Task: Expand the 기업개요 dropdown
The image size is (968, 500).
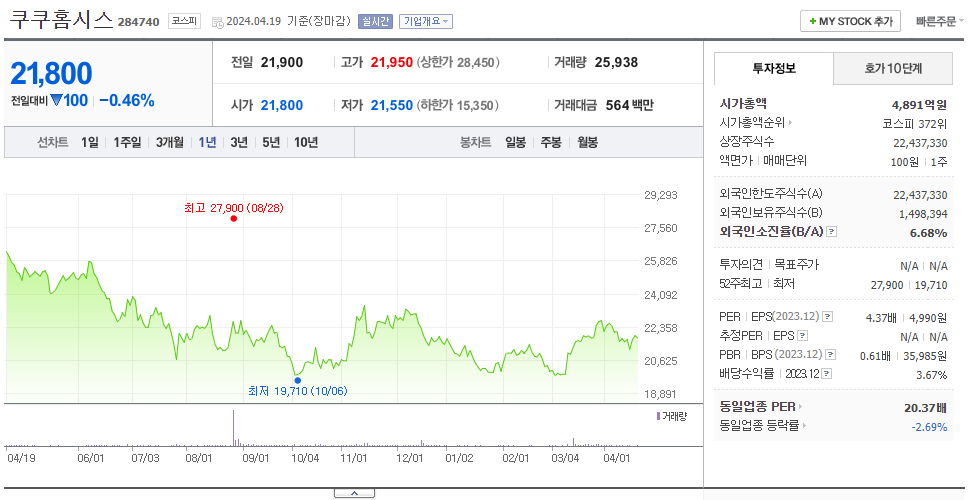Action: (426, 21)
